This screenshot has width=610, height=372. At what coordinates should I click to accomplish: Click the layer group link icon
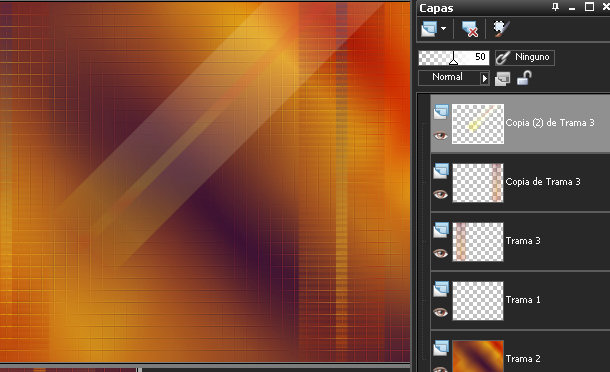[502, 79]
